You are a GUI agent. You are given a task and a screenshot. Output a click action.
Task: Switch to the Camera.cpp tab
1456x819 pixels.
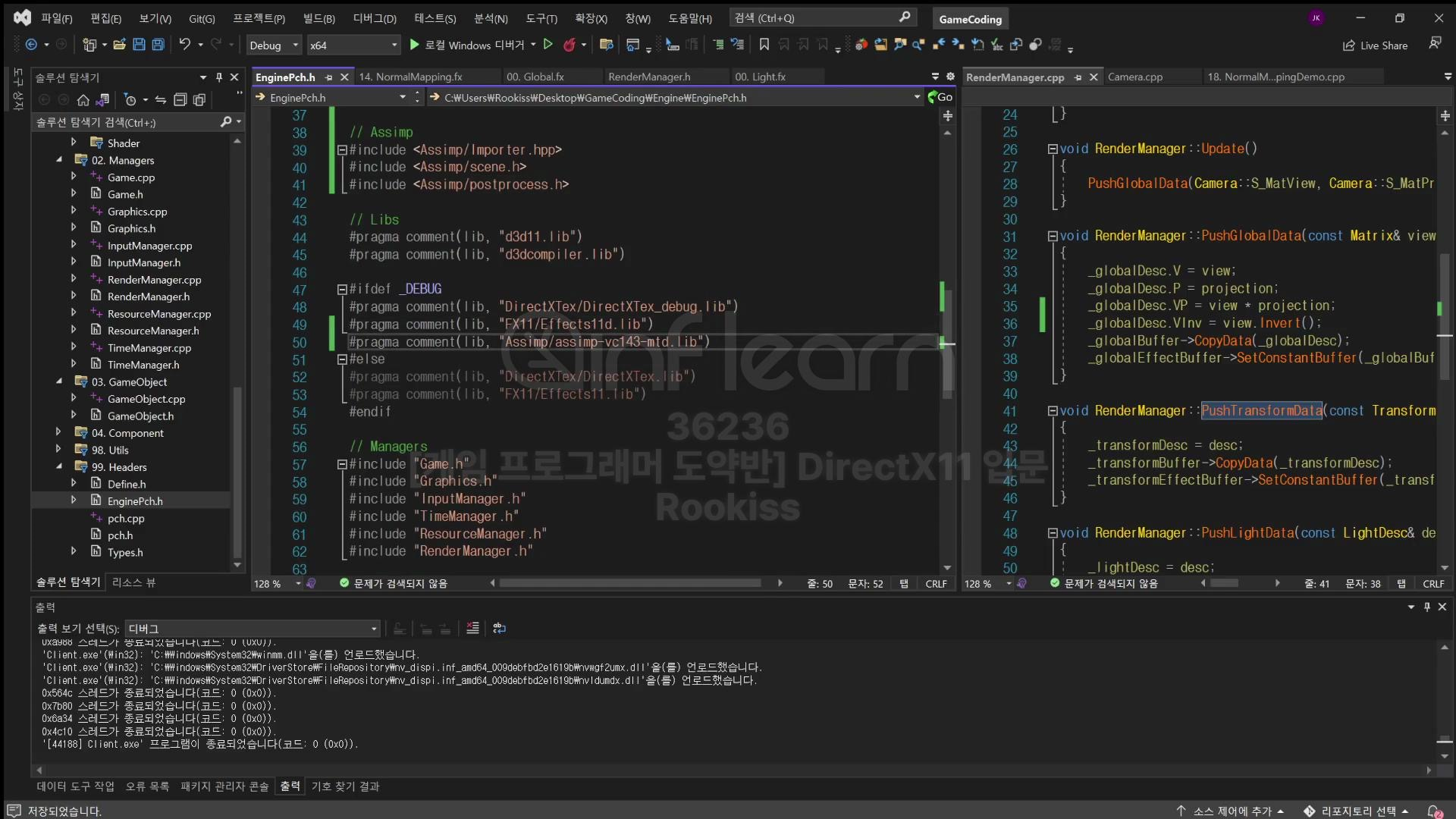(x=1134, y=77)
